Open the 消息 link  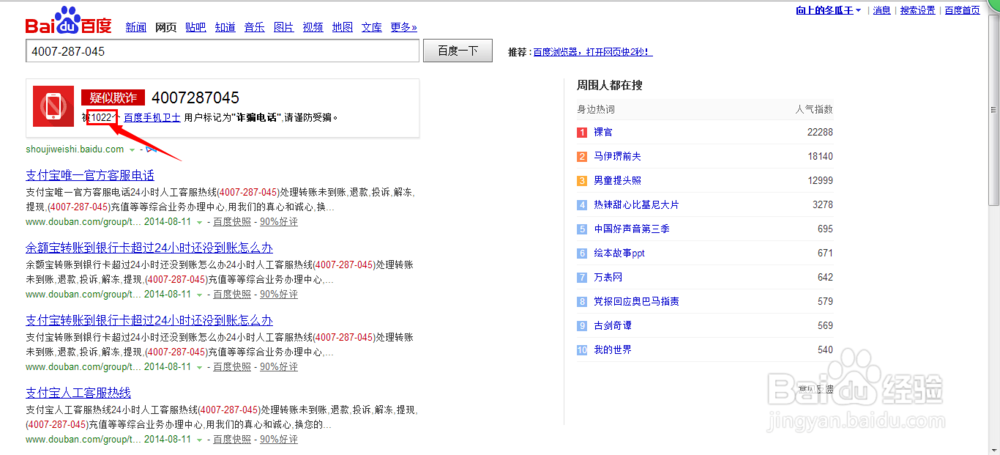pyautogui.click(x=881, y=10)
